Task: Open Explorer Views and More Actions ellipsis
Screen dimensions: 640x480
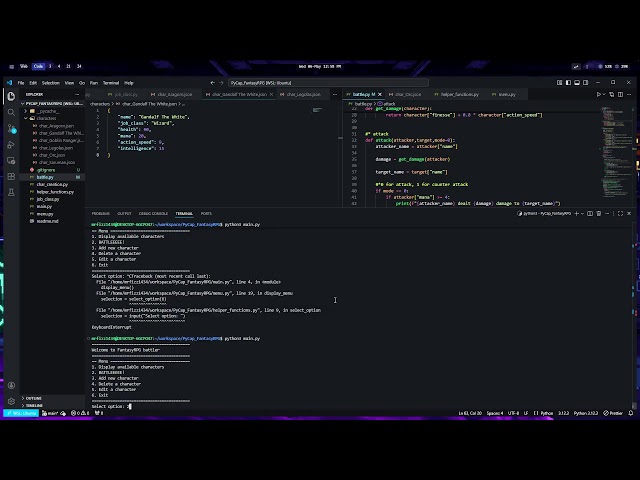Action: [x=77, y=94]
